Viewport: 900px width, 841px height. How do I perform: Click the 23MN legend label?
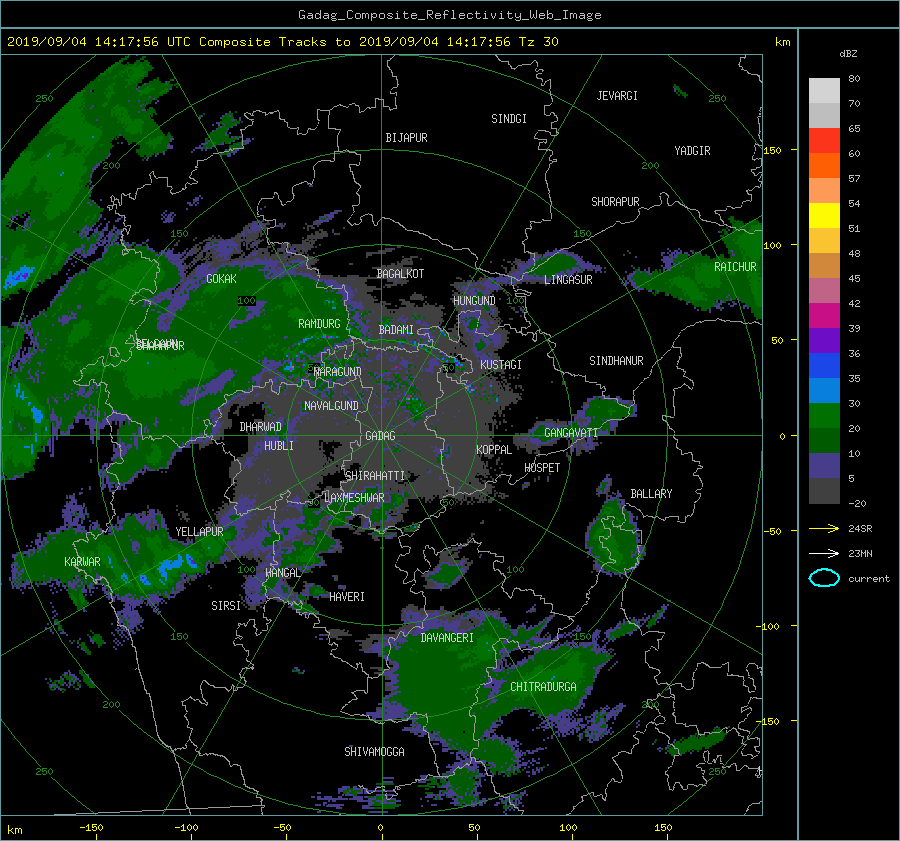click(860, 554)
